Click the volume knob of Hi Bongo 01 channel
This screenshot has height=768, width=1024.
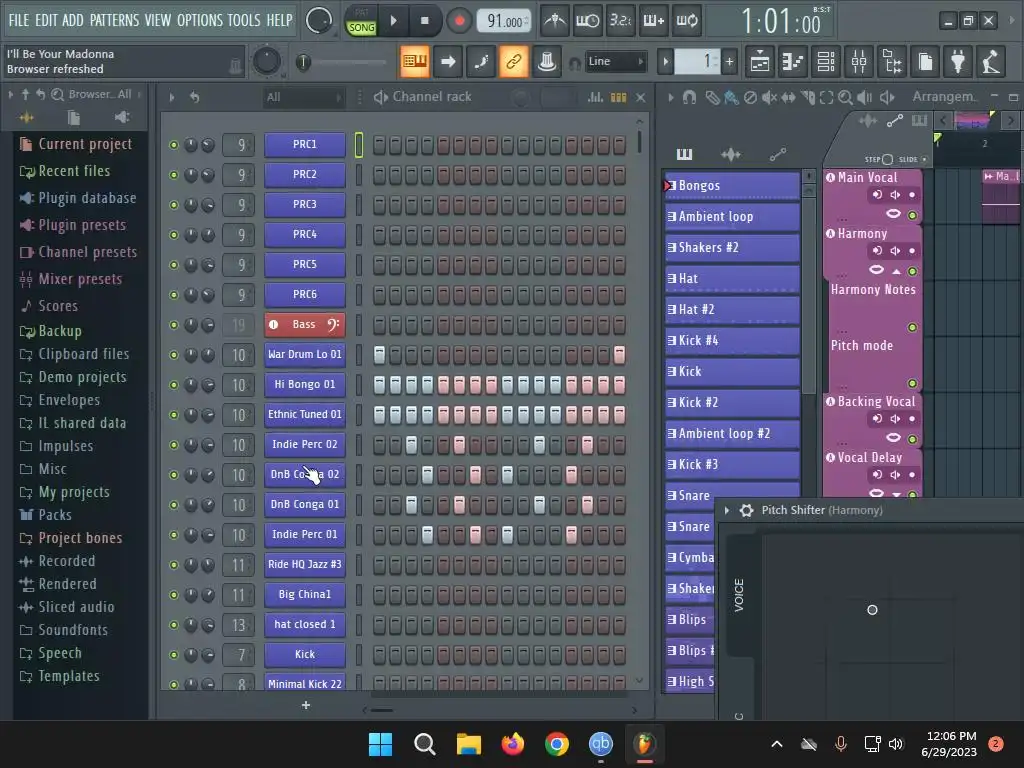208,385
